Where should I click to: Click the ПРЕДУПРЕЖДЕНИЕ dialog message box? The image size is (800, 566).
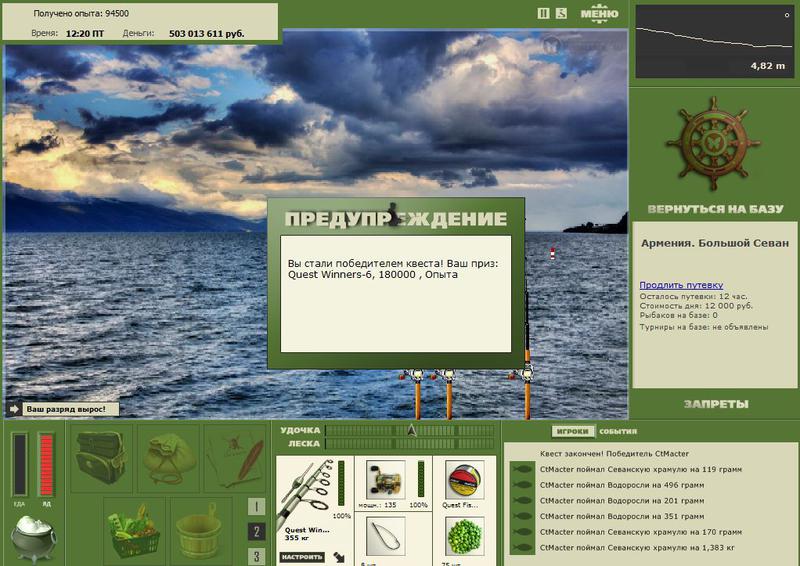pos(395,293)
